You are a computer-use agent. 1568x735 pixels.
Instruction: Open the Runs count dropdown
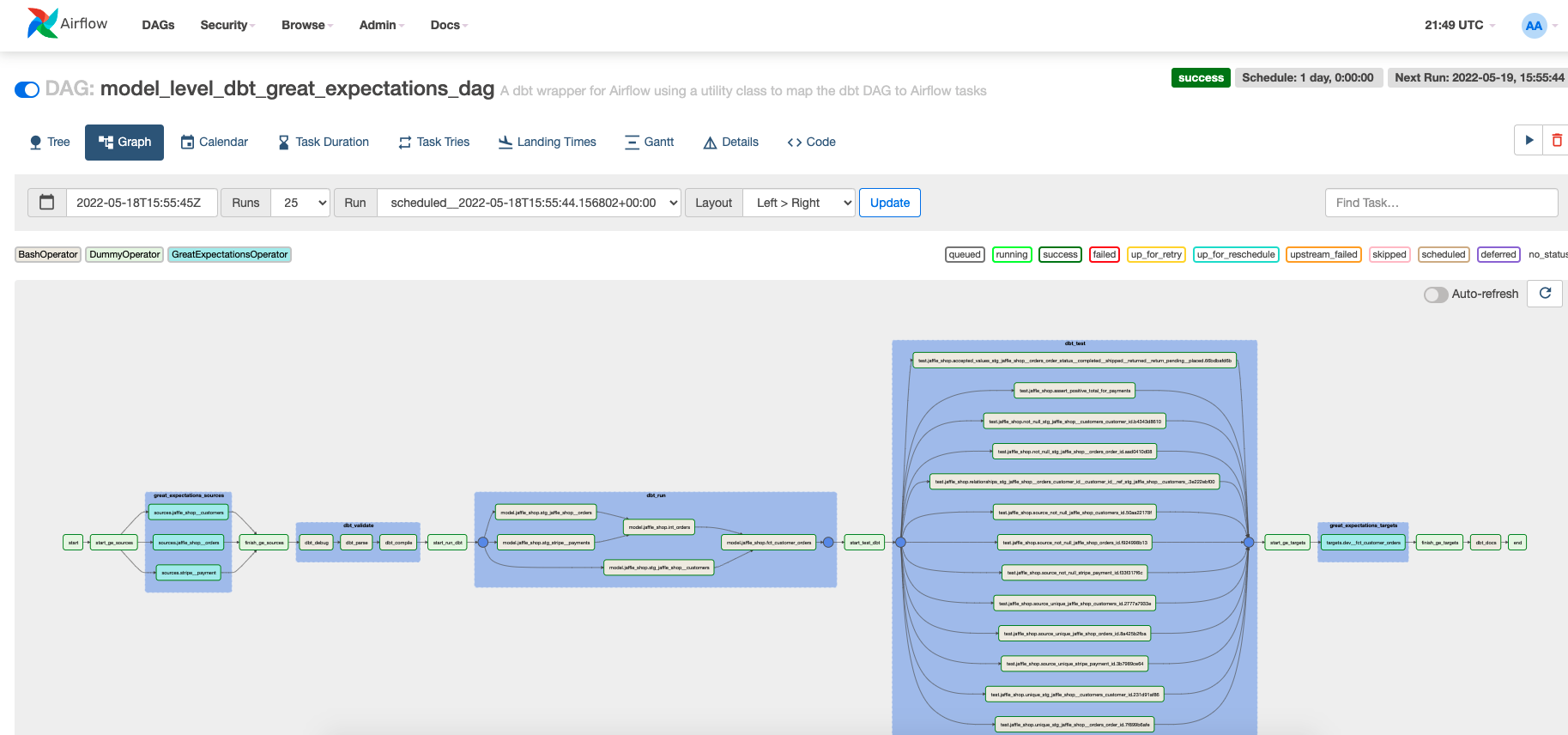point(300,203)
